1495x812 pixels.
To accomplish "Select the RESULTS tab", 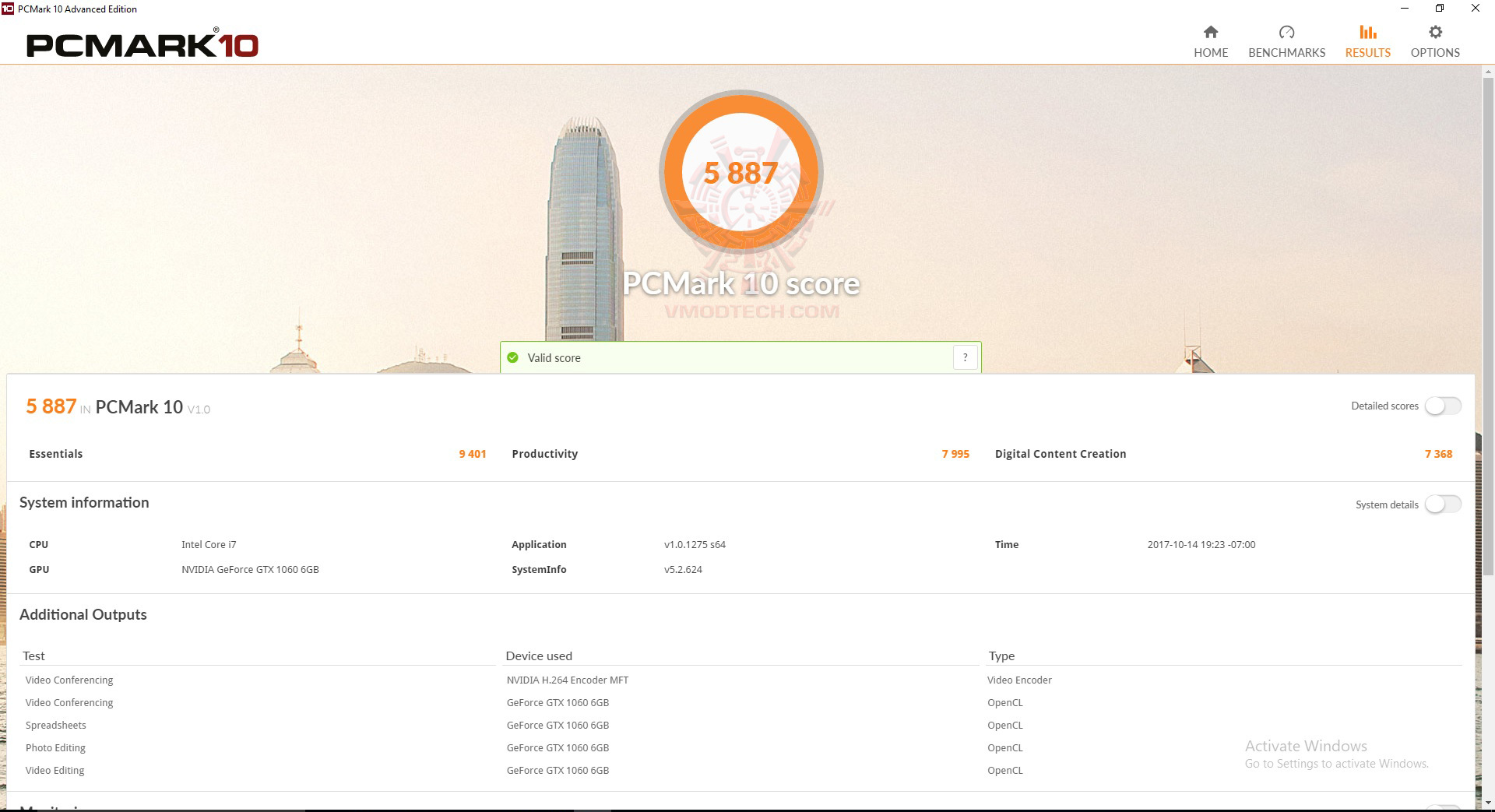I will pos(1368,42).
